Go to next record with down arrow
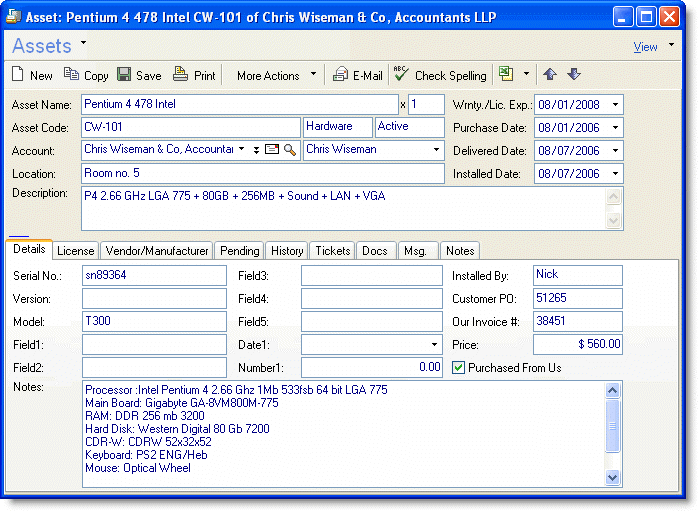Image resolution: width=698 pixels, height=511 pixels. 573,75
